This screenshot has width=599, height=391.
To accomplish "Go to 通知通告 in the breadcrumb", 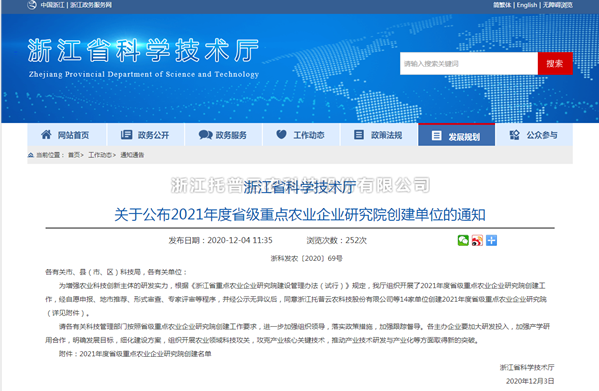I will point(132,155).
